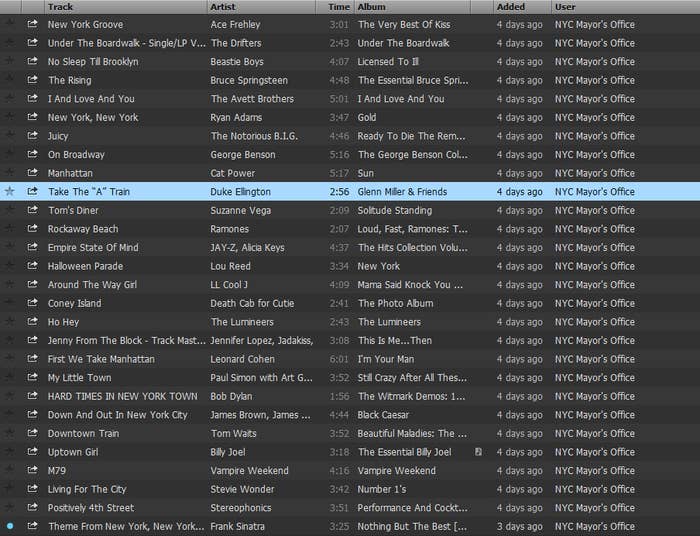
Task: Star the Downtown Train track
Action: click(x=9, y=433)
